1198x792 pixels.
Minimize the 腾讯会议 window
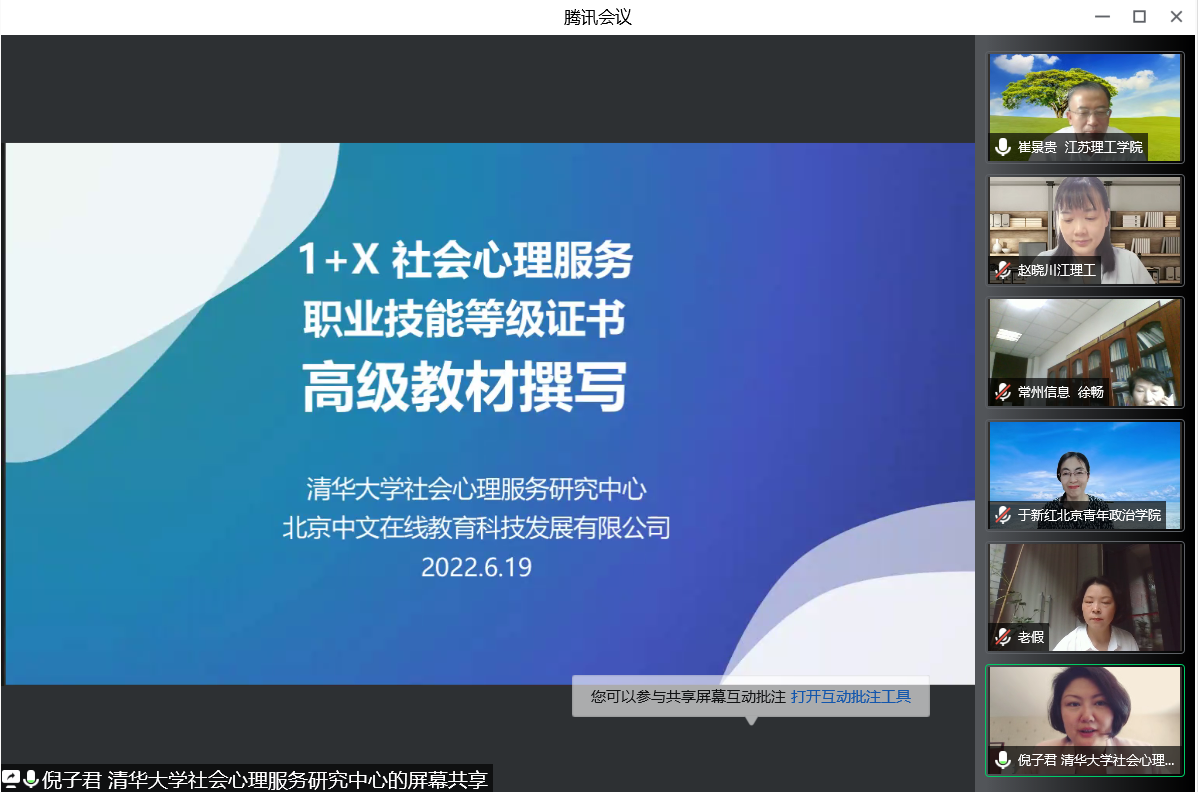coord(1102,17)
